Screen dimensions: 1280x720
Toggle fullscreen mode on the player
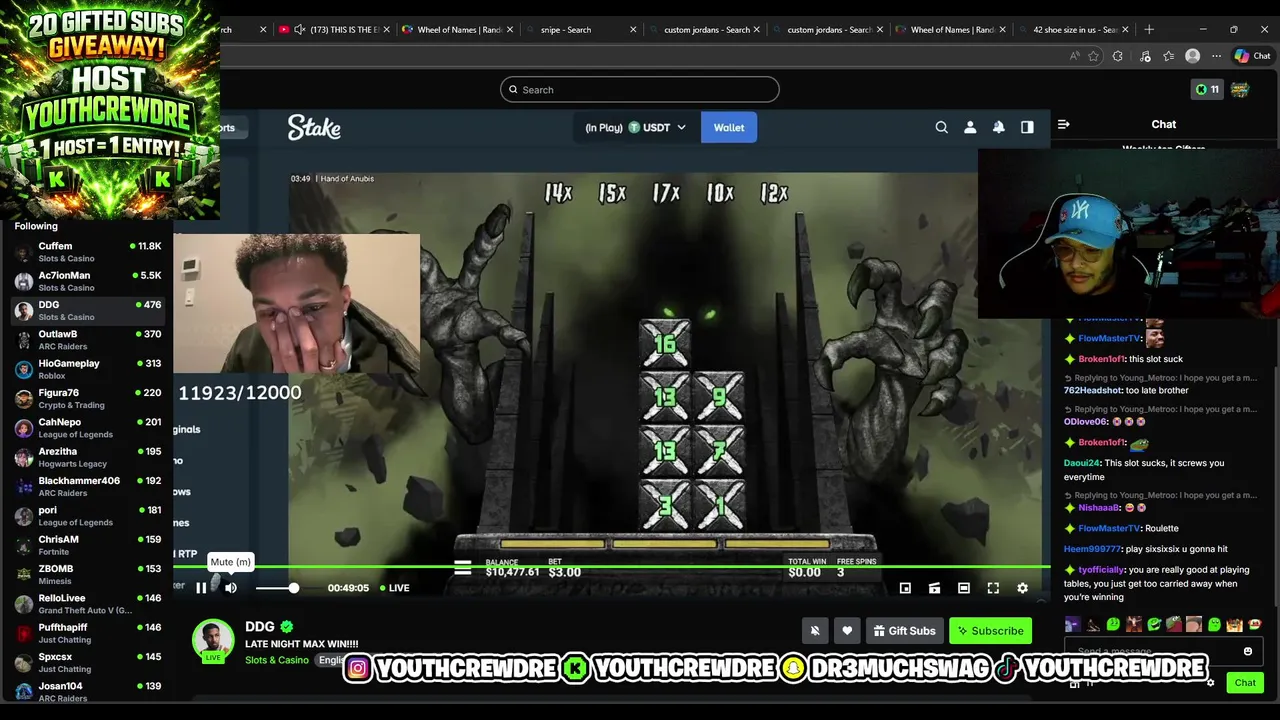click(993, 588)
